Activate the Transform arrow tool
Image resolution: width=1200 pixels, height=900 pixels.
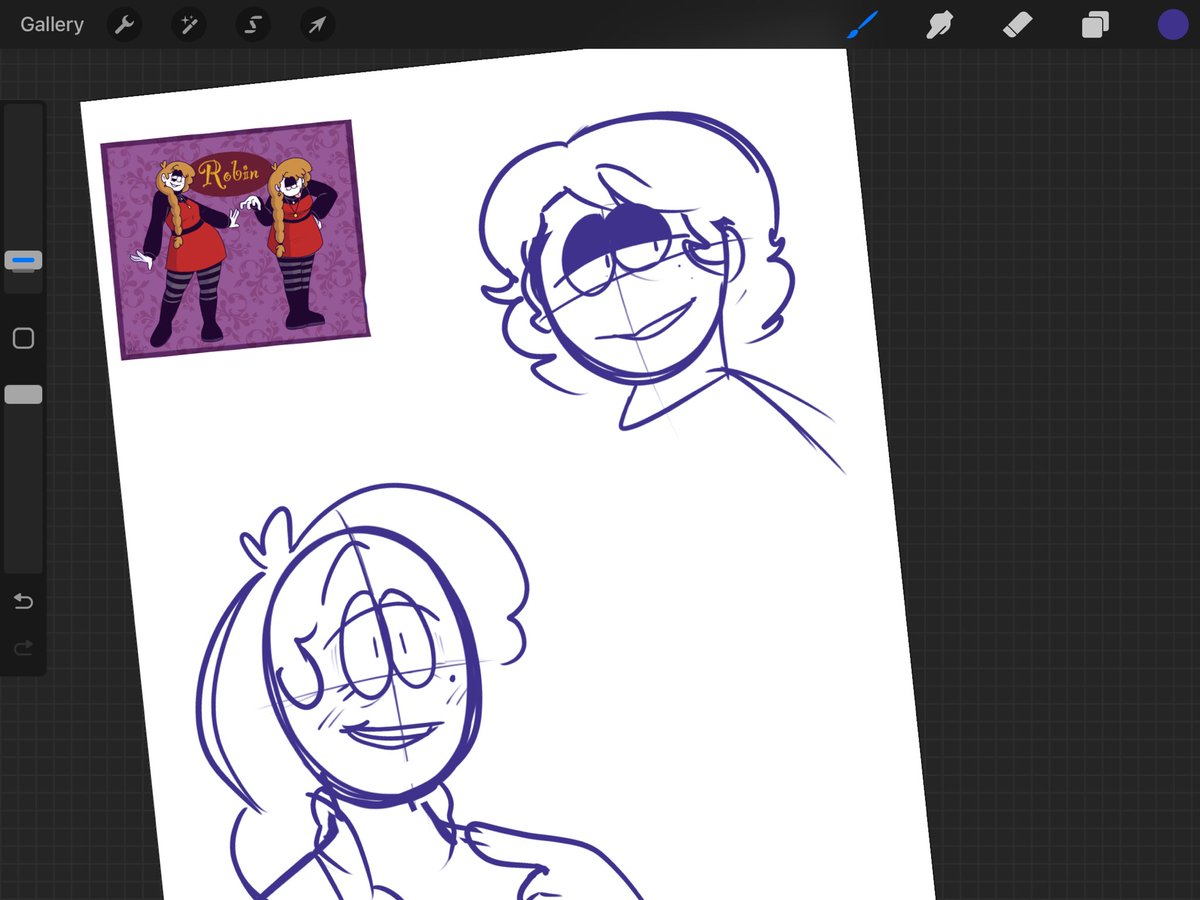(x=317, y=25)
